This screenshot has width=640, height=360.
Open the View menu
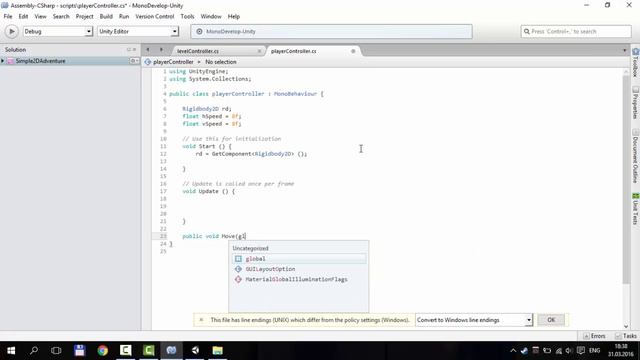pos(40,16)
